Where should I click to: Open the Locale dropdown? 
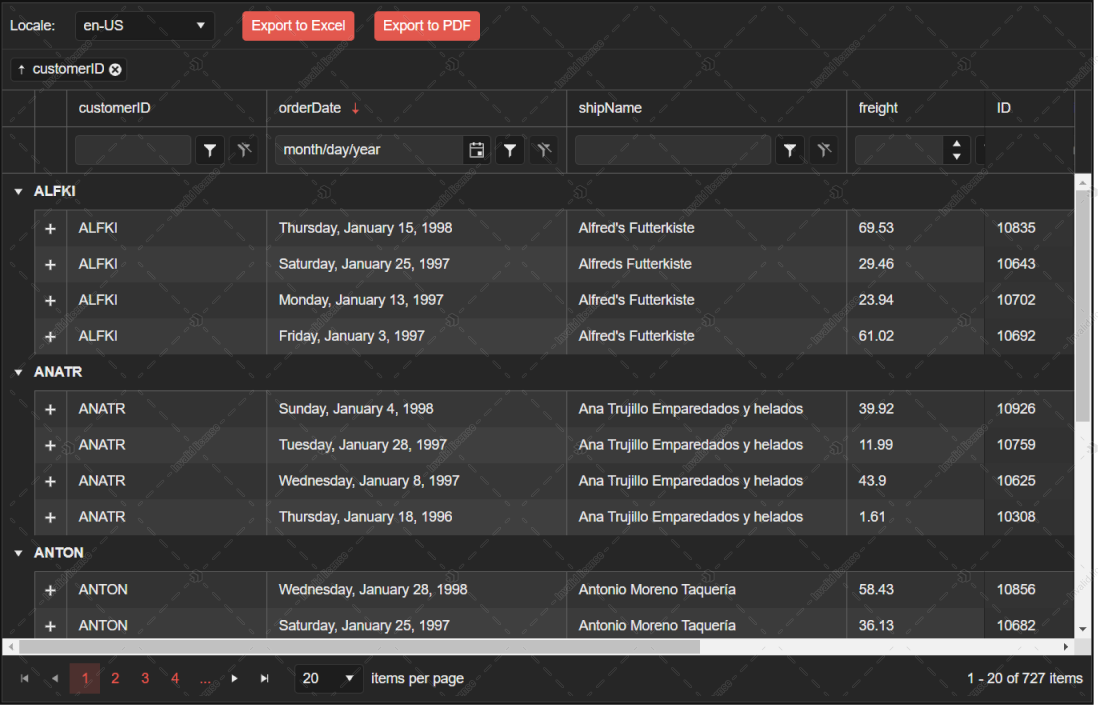pos(144,25)
